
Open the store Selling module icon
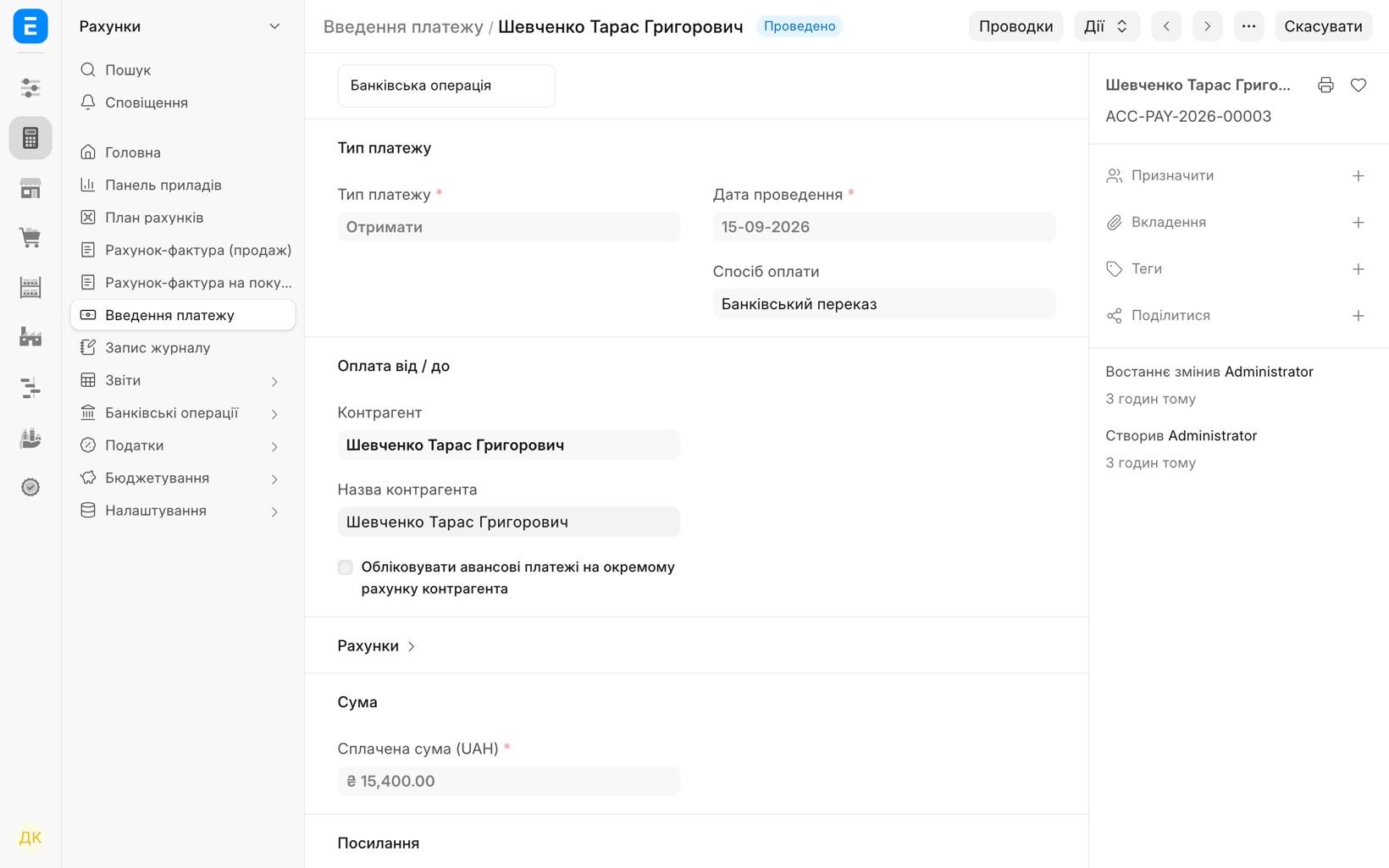pyautogui.click(x=30, y=188)
